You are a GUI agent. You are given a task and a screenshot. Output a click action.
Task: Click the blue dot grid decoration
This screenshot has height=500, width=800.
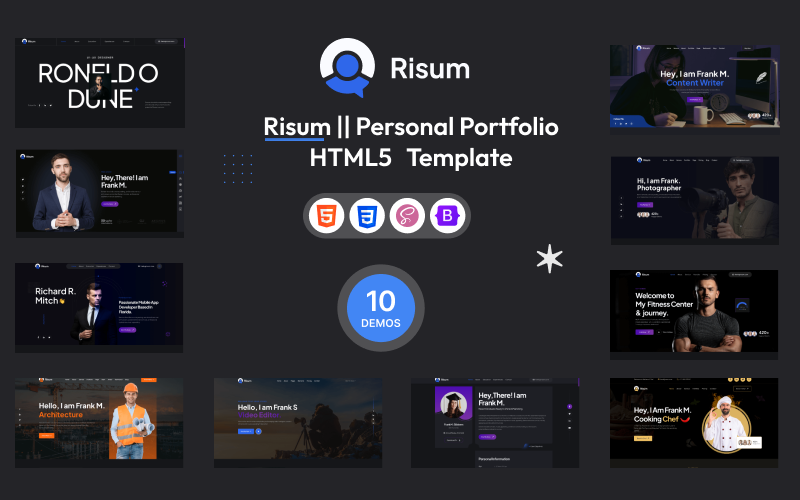click(237, 169)
